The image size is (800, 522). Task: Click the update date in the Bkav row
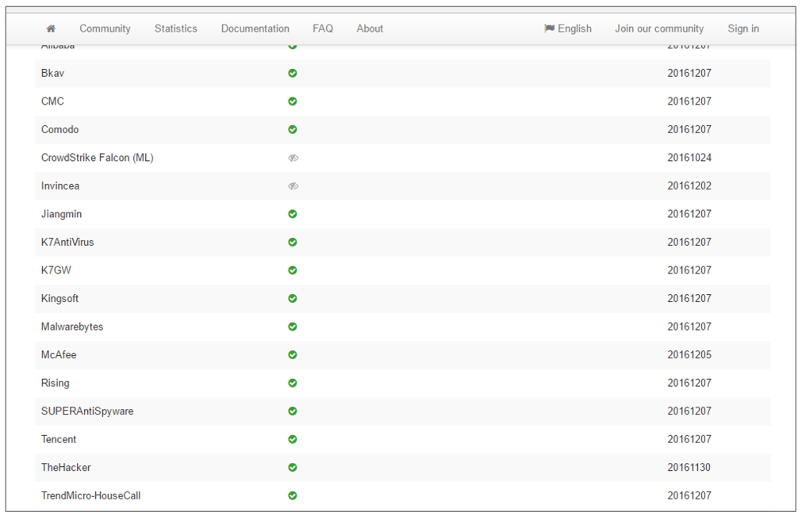(x=689, y=73)
